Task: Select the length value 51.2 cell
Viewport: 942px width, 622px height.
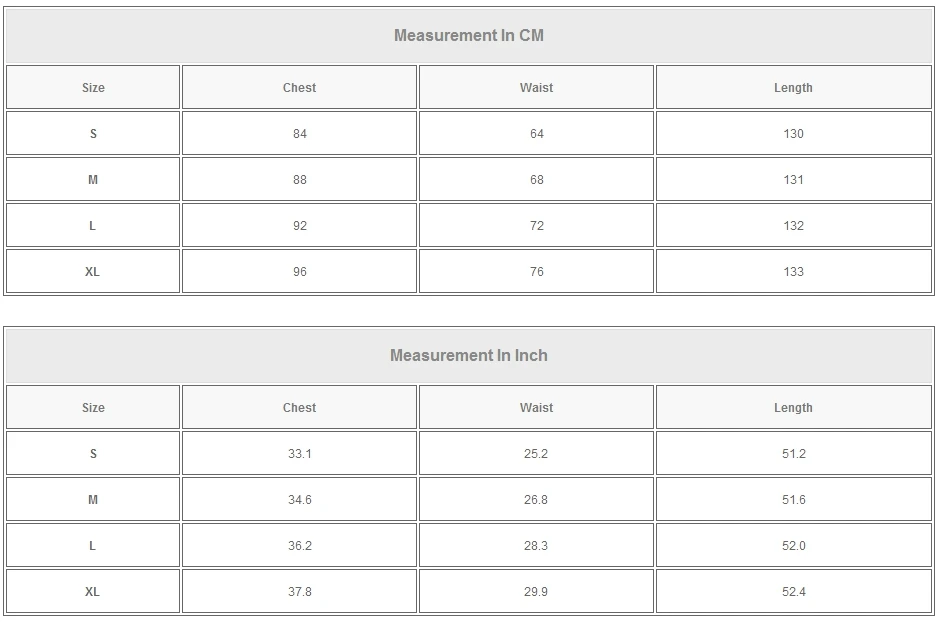Action: 793,454
